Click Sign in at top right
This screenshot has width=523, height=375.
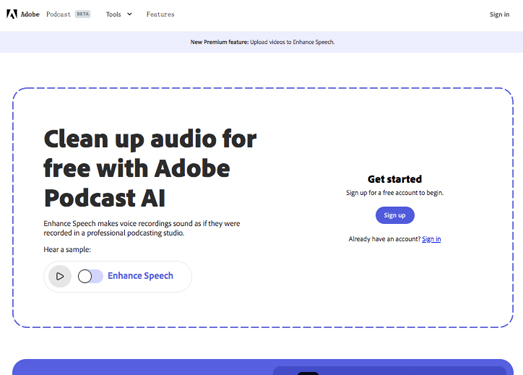click(x=499, y=14)
